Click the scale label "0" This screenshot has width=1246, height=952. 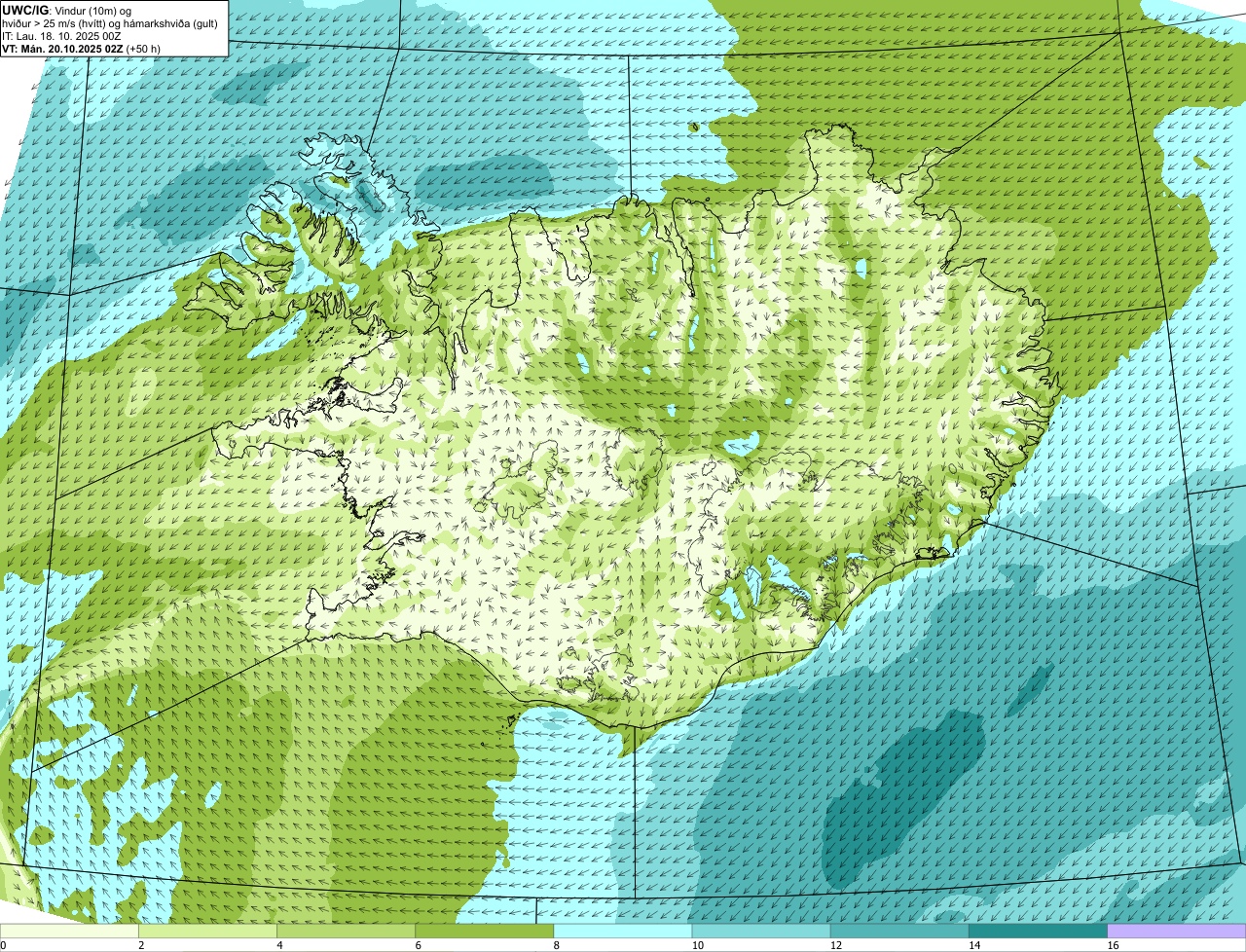3,945
